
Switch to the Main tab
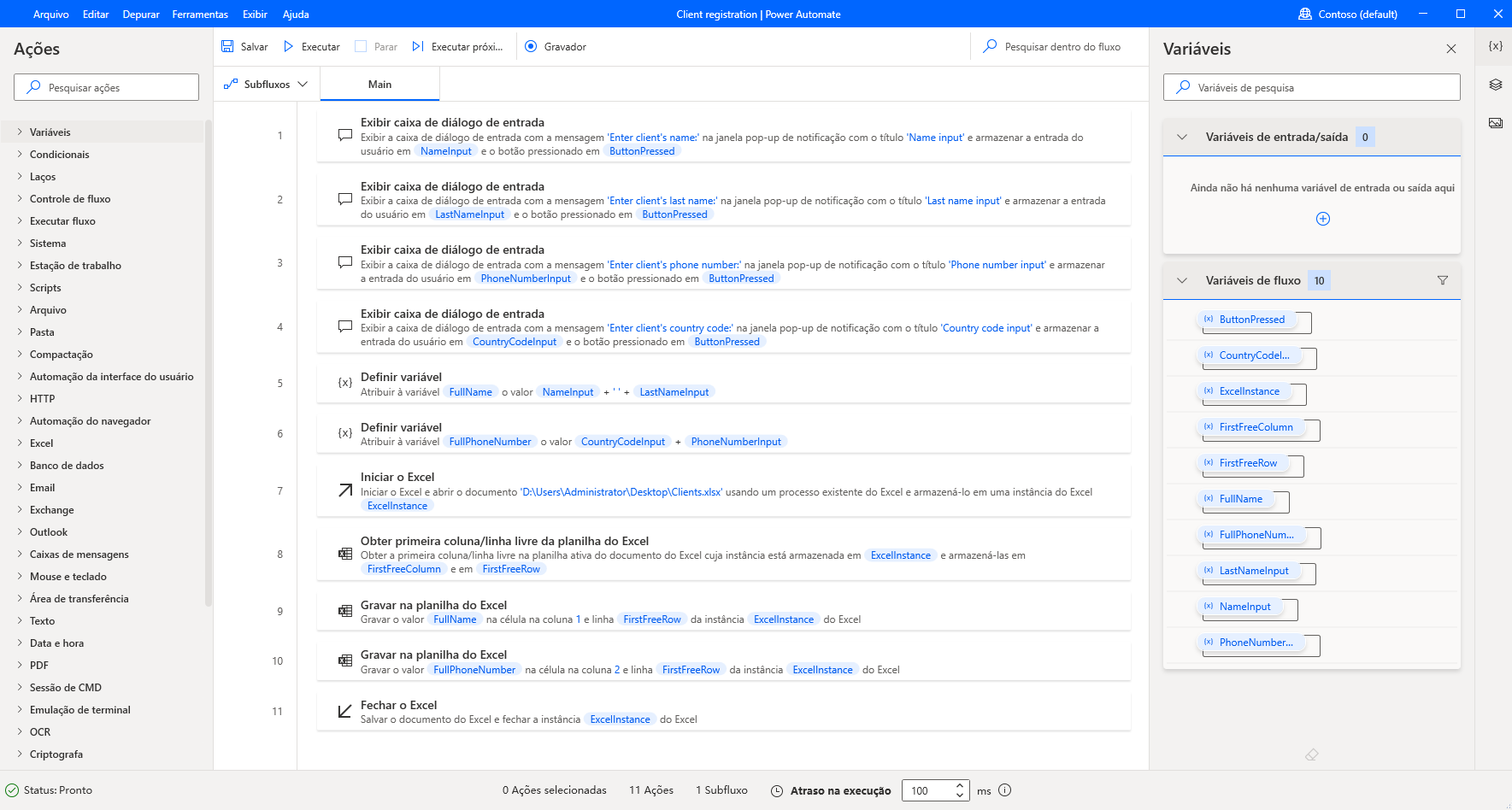379,85
